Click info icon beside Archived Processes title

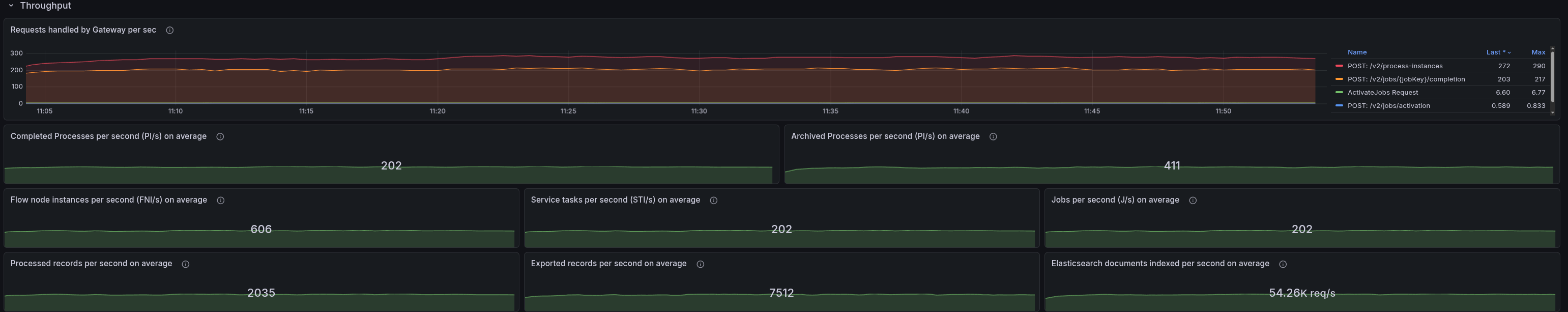point(994,136)
